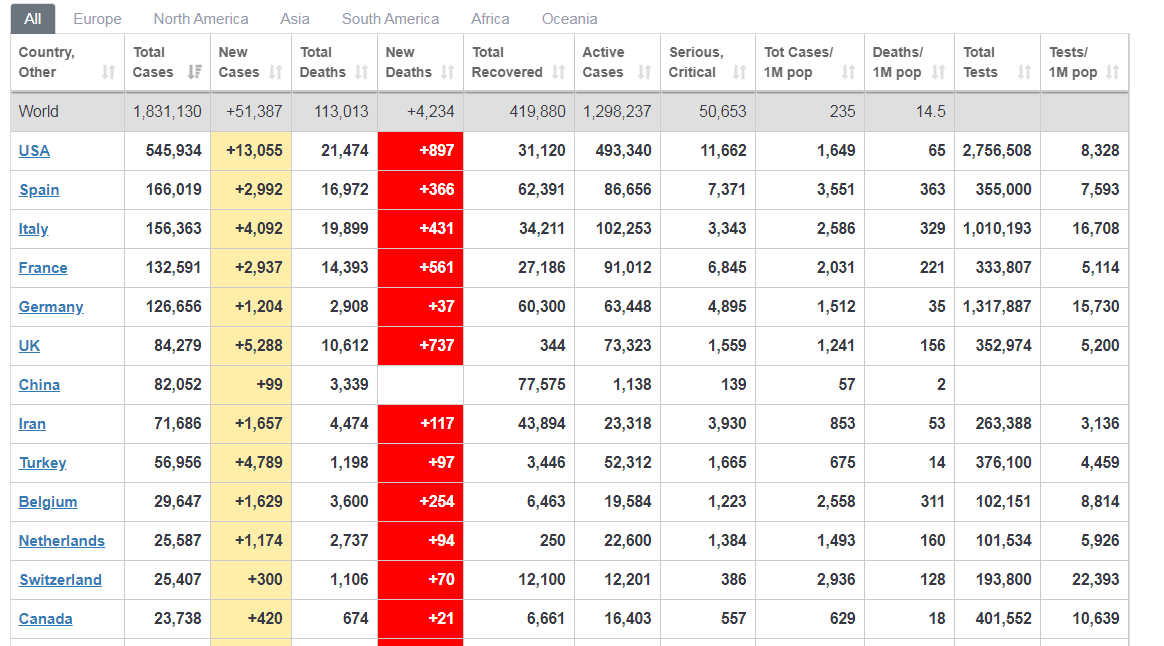Click the Spain country link
Screen dimensions: 1164x646
tap(39, 190)
